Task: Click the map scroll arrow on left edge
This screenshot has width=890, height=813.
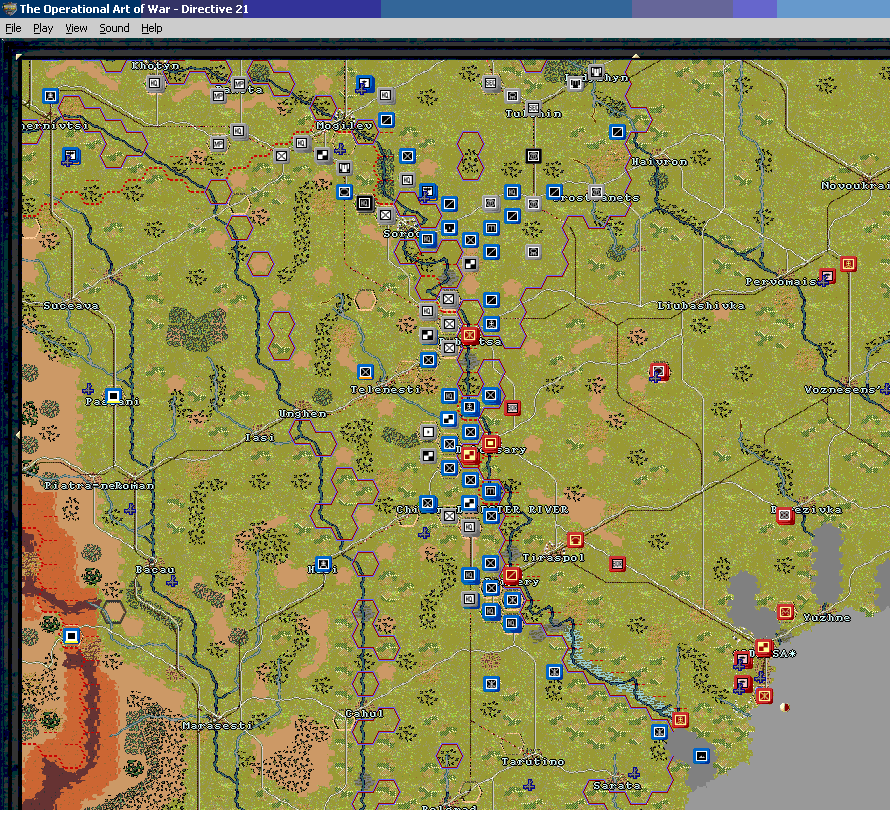Action: (x=18, y=434)
